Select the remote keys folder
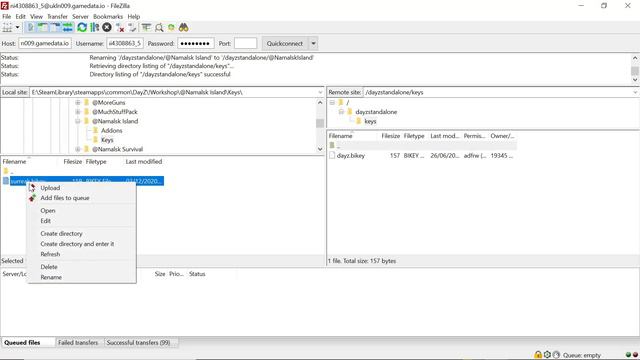 point(370,121)
